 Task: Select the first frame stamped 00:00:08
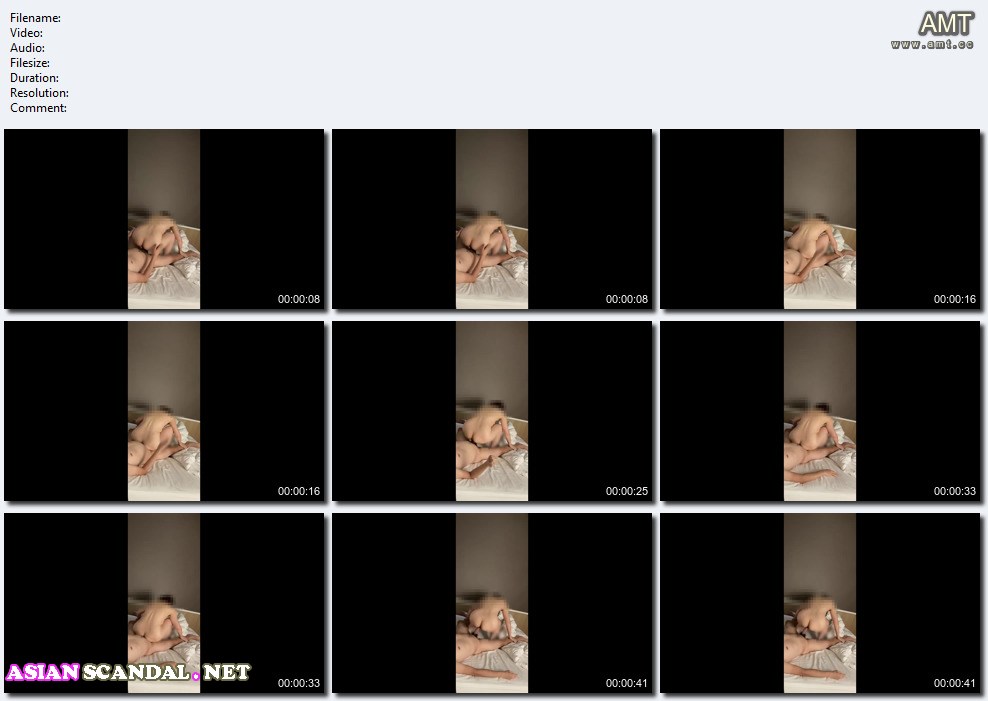pyautogui.click(x=164, y=219)
